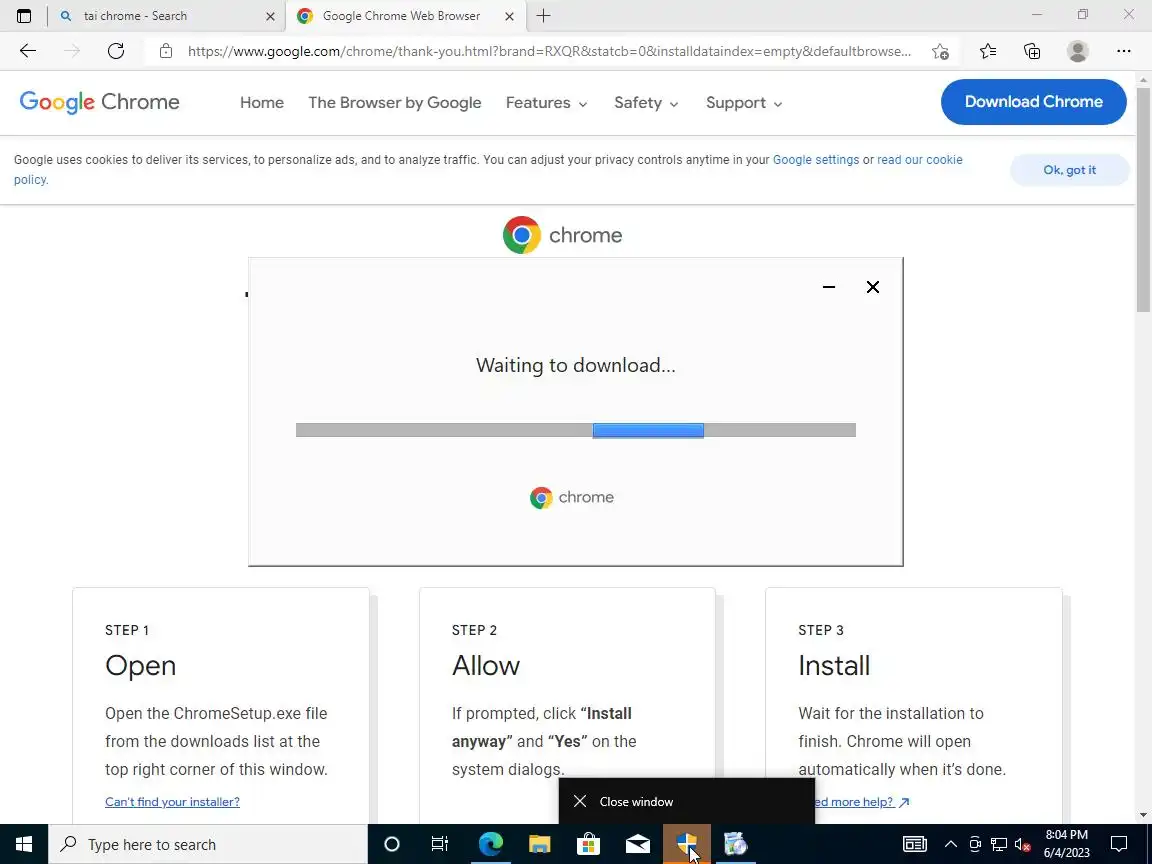The width and height of the screenshot is (1152, 864).
Task: Click the Chrome installer shield taskbar icon
Action: tap(686, 844)
